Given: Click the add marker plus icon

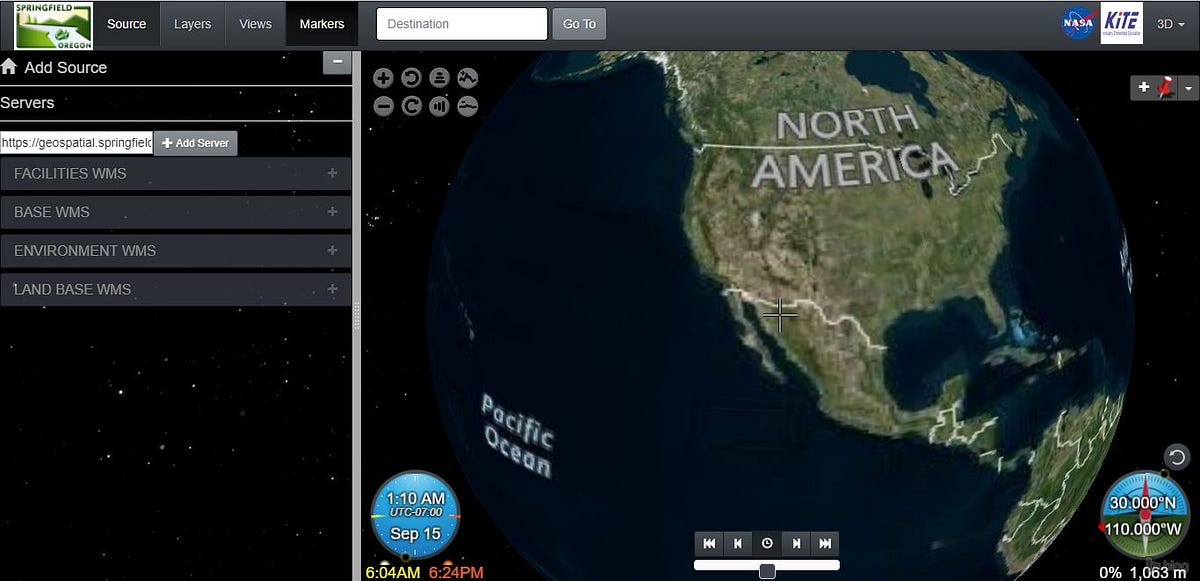Looking at the screenshot, I should coord(1143,88).
